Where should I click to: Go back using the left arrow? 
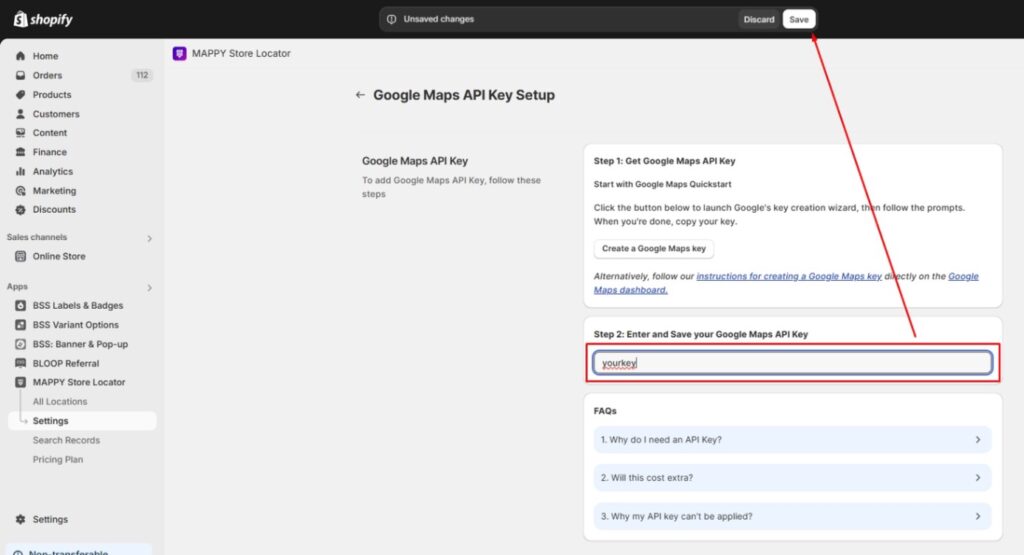click(x=360, y=95)
